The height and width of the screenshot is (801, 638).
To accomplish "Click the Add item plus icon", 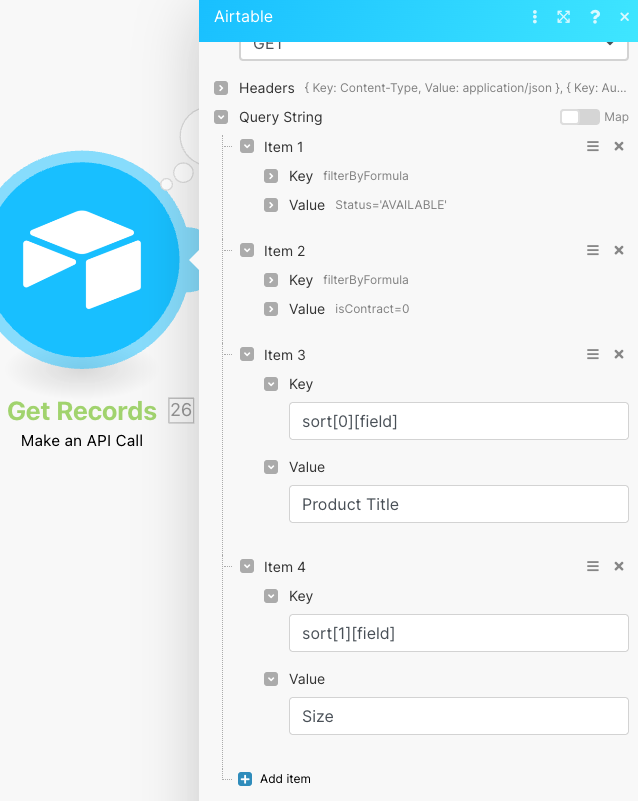I will point(245,779).
